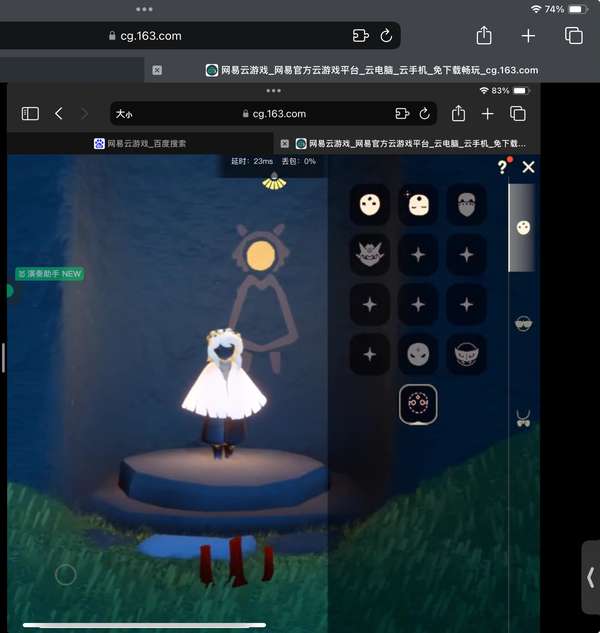Go forward in the inner Safari browser
600x633 pixels.
tap(84, 114)
